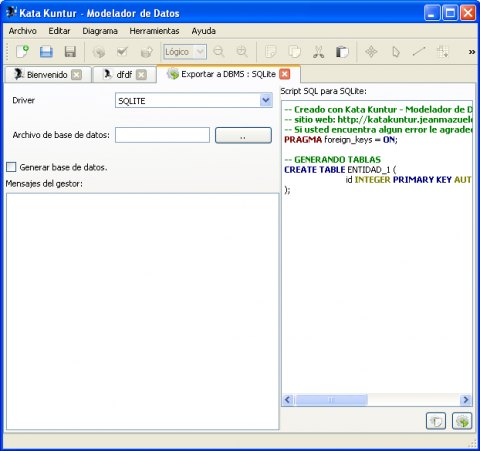Click the greyed note icon in the toolbar
This screenshot has width=480, height=451.
click(x=270, y=52)
